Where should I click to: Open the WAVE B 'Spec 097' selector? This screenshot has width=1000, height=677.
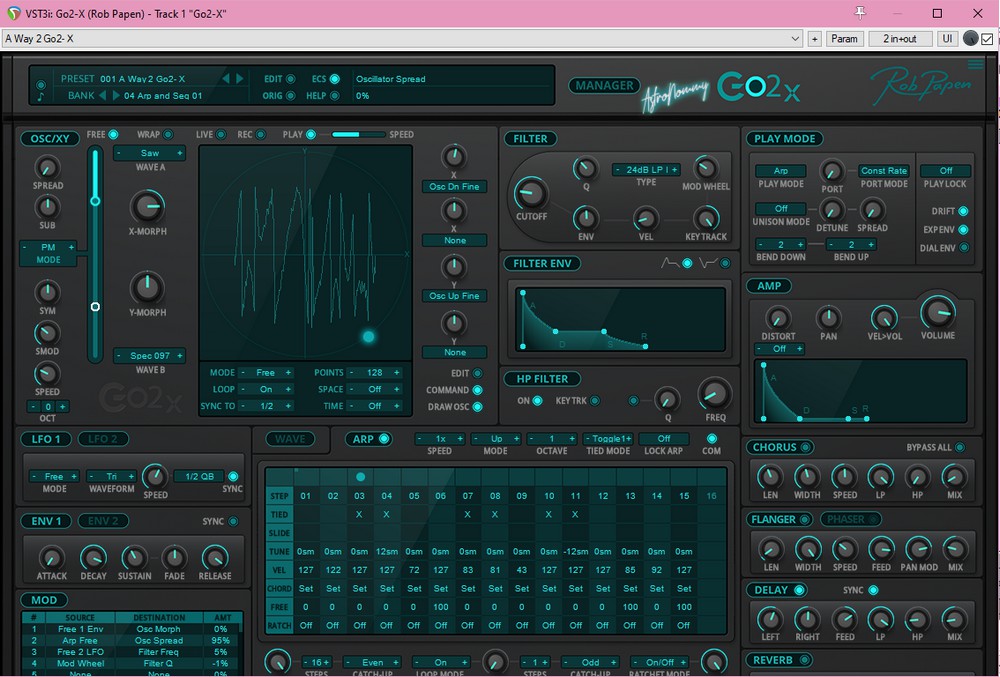tap(149, 356)
